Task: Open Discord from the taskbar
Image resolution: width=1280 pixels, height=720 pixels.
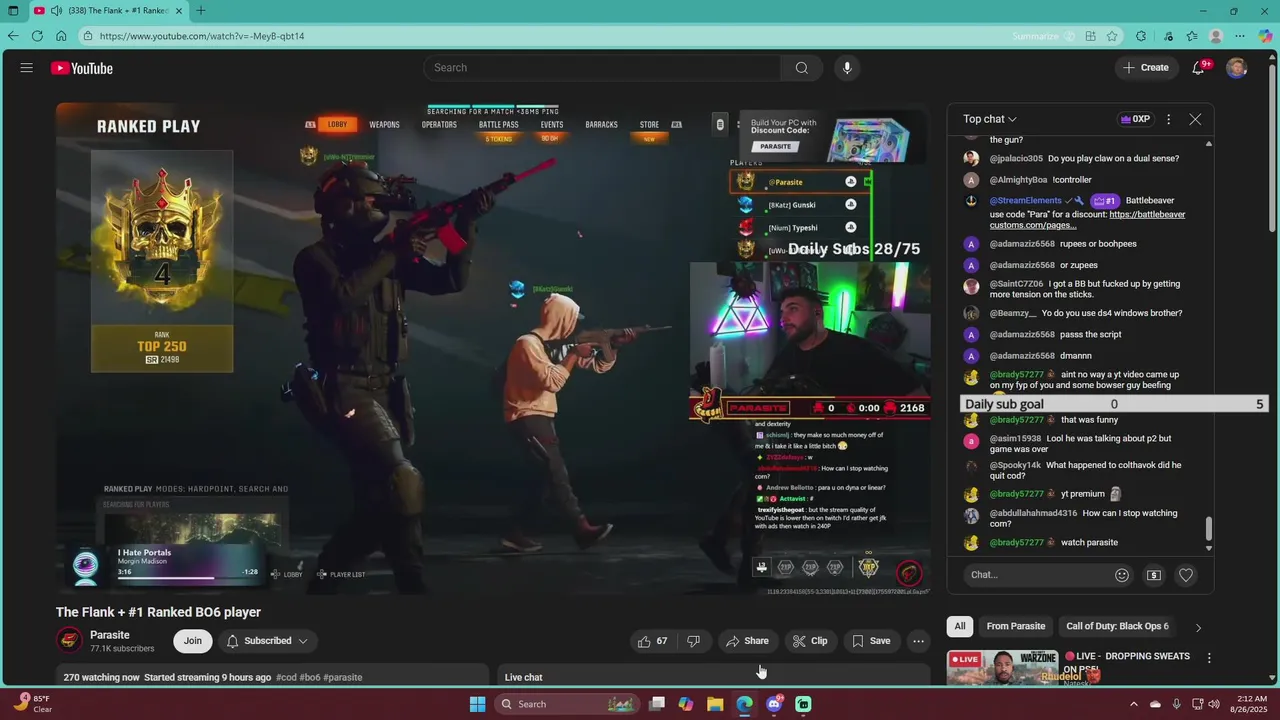Action: (x=774, y=704)
